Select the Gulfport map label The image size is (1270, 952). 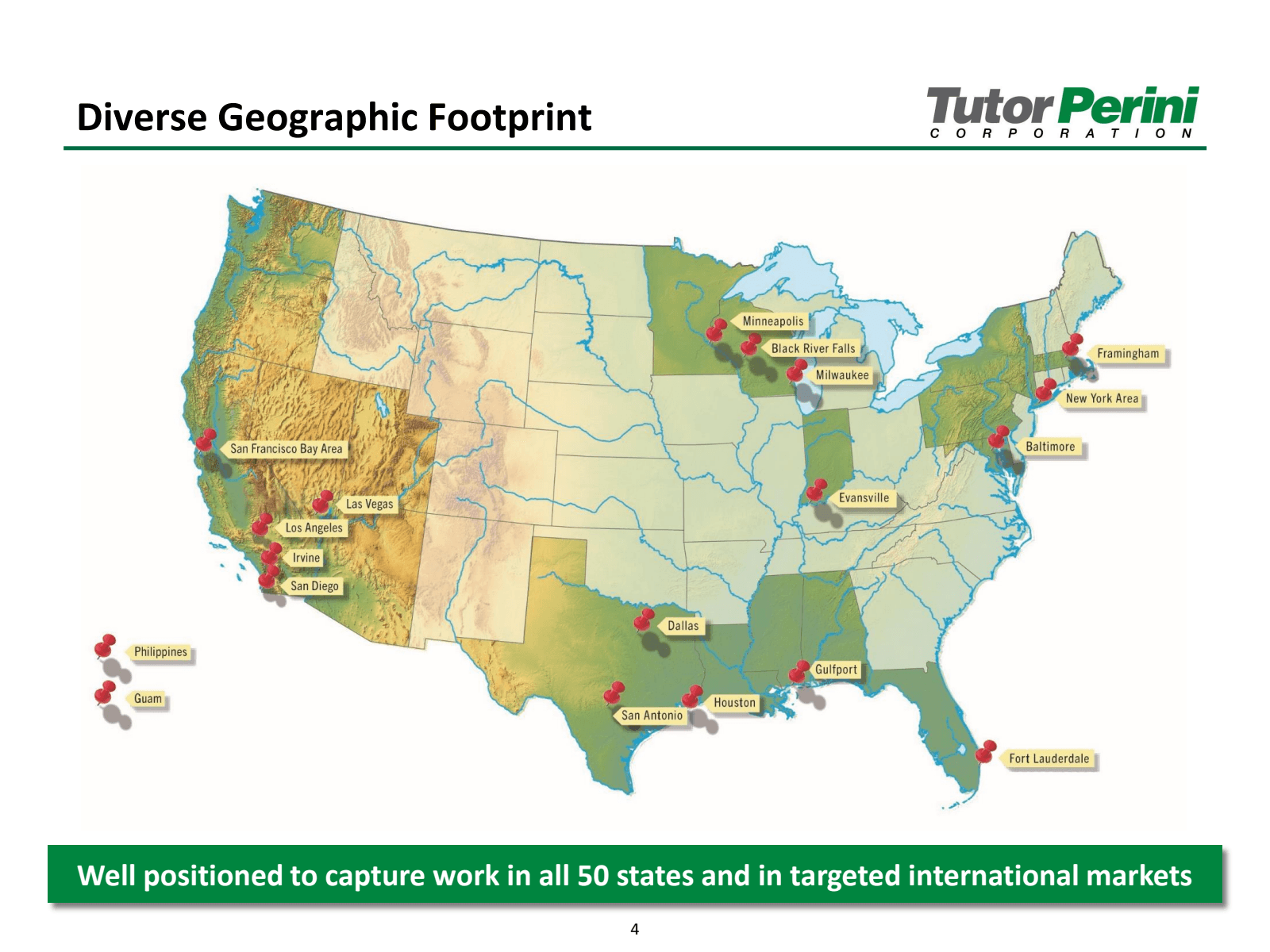834,670
